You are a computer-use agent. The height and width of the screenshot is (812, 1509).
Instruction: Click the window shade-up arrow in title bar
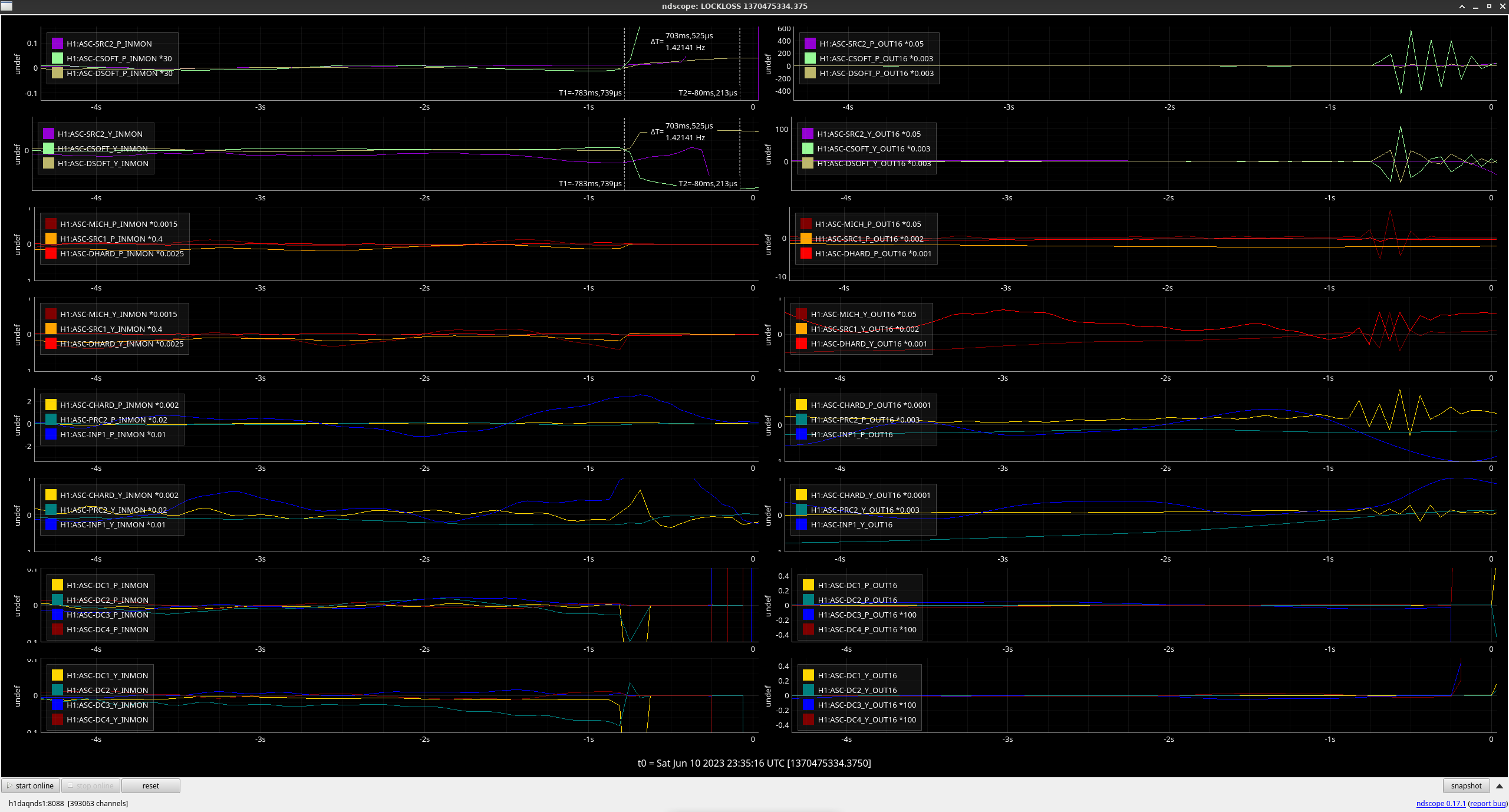click(x=1462, y=6)
